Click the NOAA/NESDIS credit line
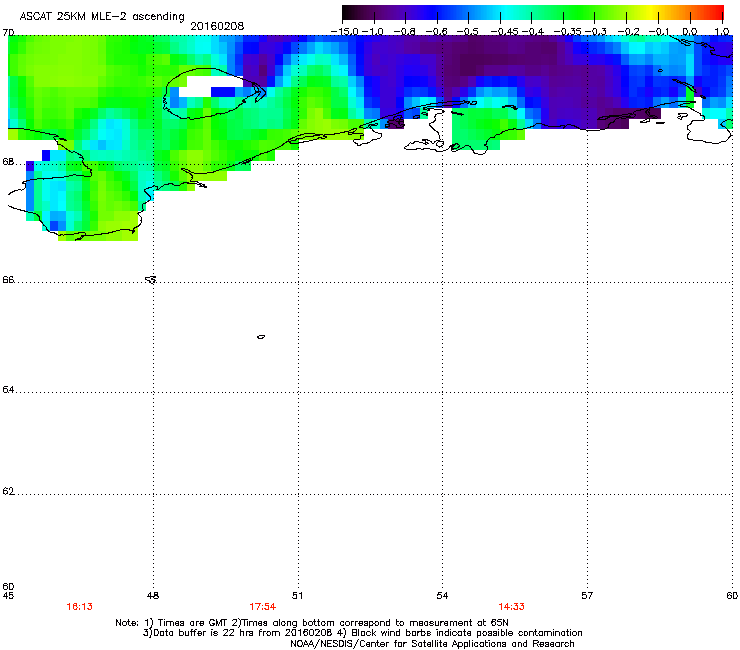Image resolution: width=740 pixels, height=650 pixels. click(x=432, y=644)
